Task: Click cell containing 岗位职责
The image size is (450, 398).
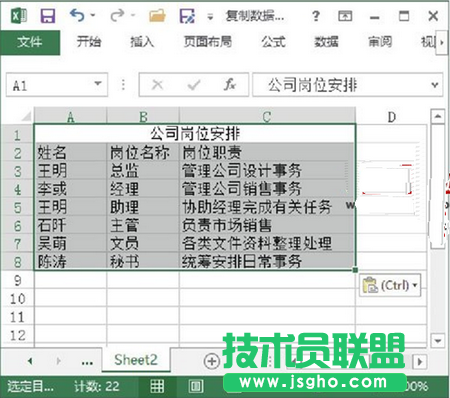Action: coord(267,153)
